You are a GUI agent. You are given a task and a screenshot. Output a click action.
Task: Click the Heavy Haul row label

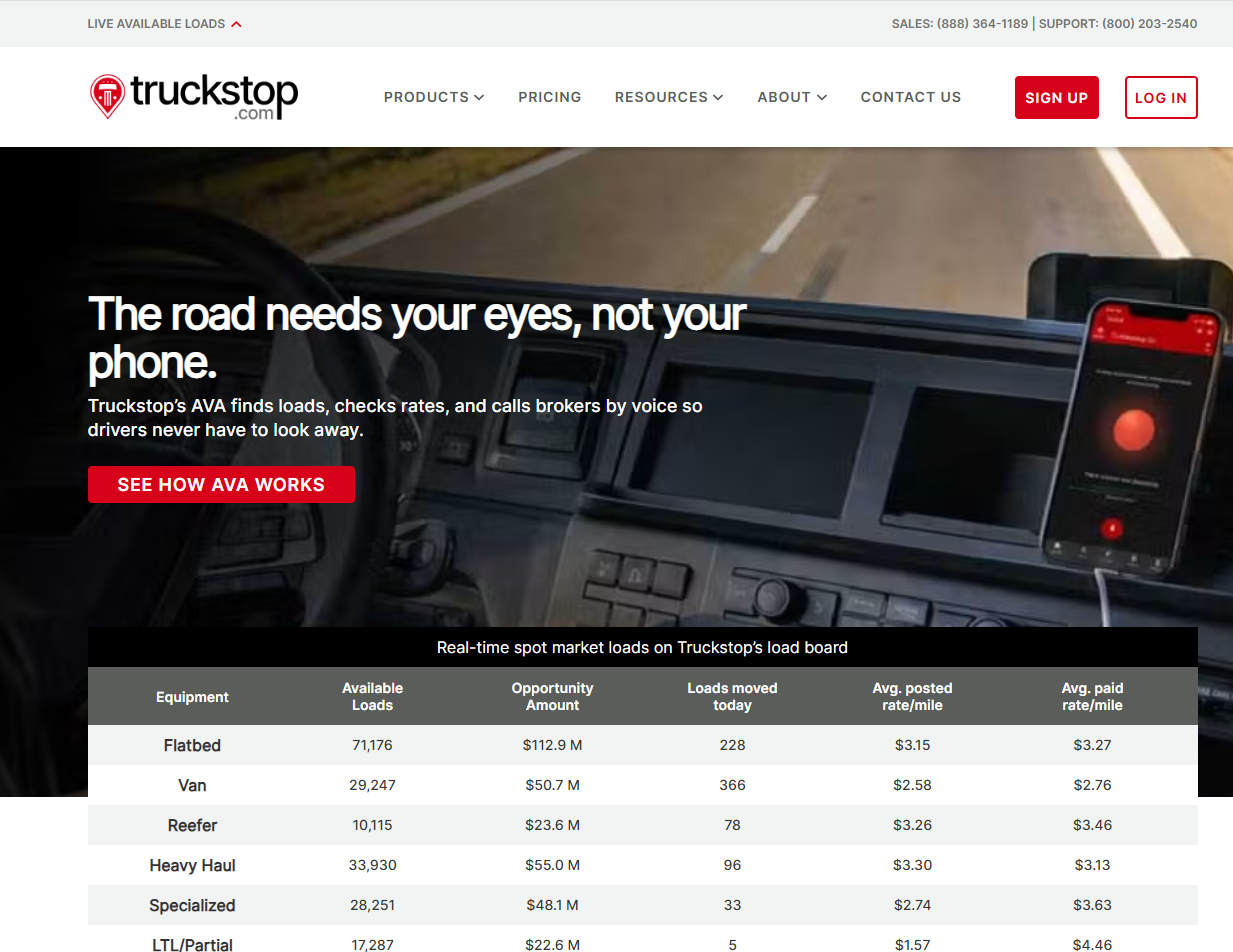click(192, 865)
